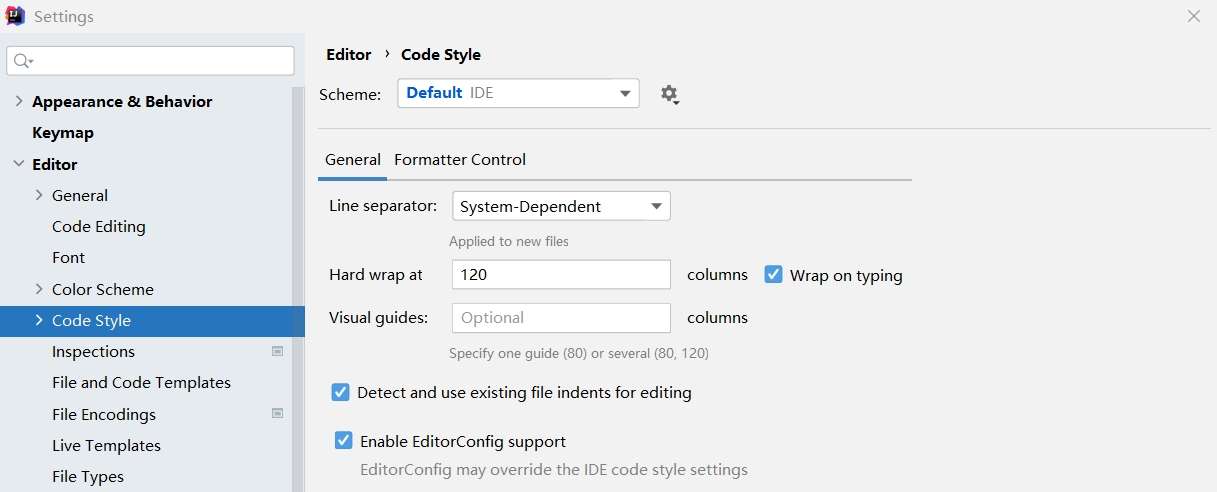
Task: Expand the Appearance & Behavior section
Action: click(x=19, y=101)
